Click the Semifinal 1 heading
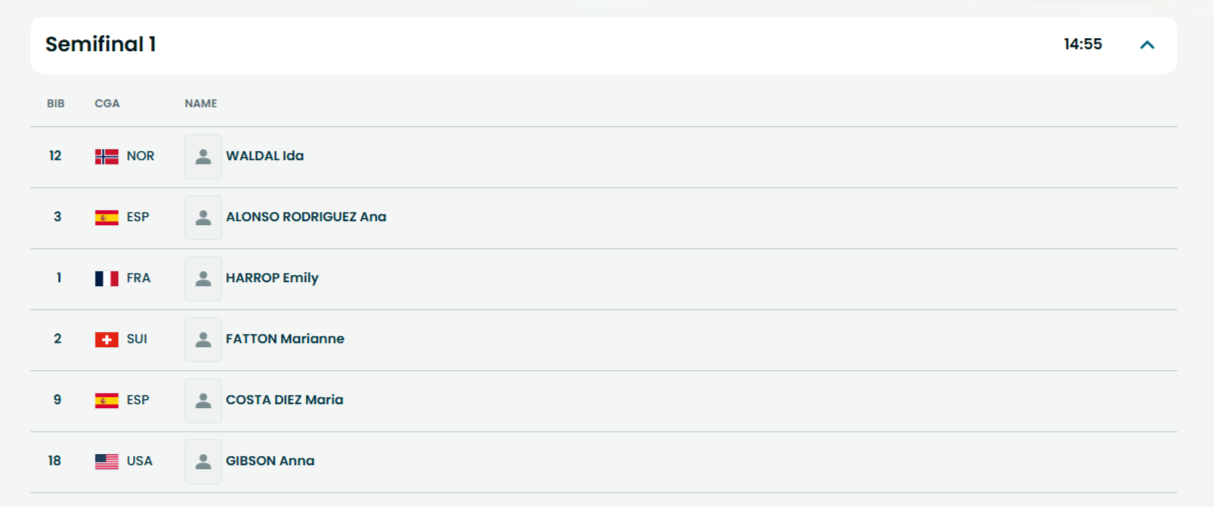 [x=101, y=45]
